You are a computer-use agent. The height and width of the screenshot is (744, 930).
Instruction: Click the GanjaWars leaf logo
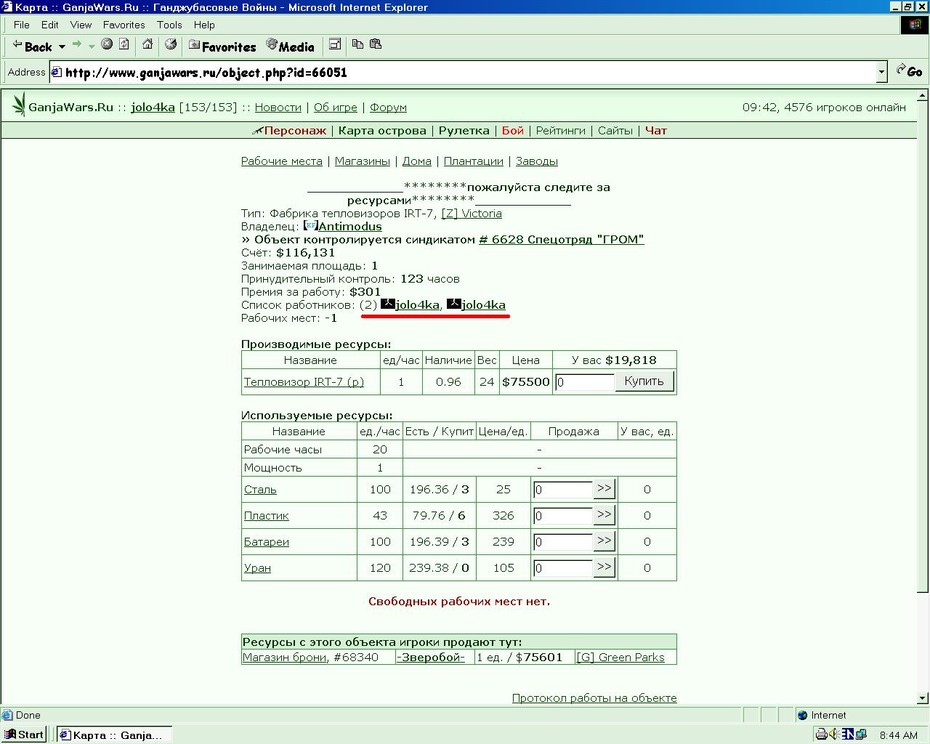tap(19, 104)
